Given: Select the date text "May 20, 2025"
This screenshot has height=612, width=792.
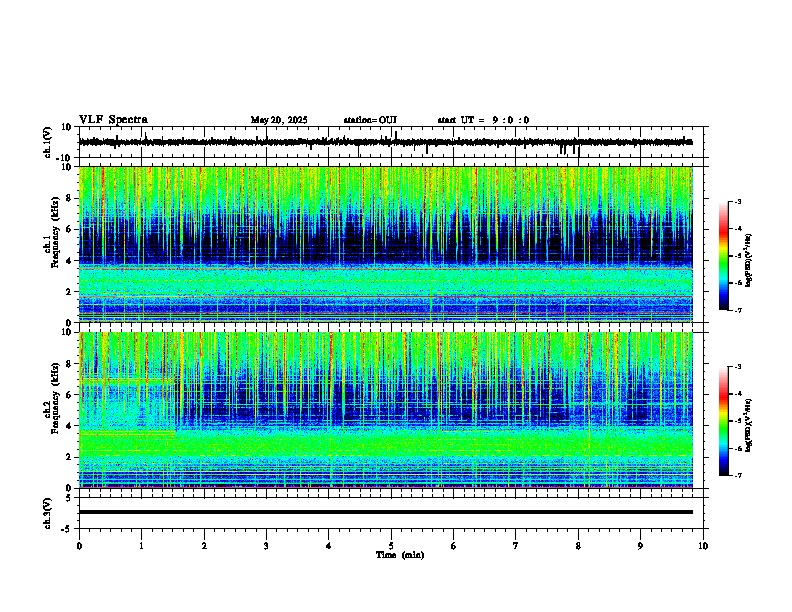Looking at the screenshot, I should click(x=279, y=120).
